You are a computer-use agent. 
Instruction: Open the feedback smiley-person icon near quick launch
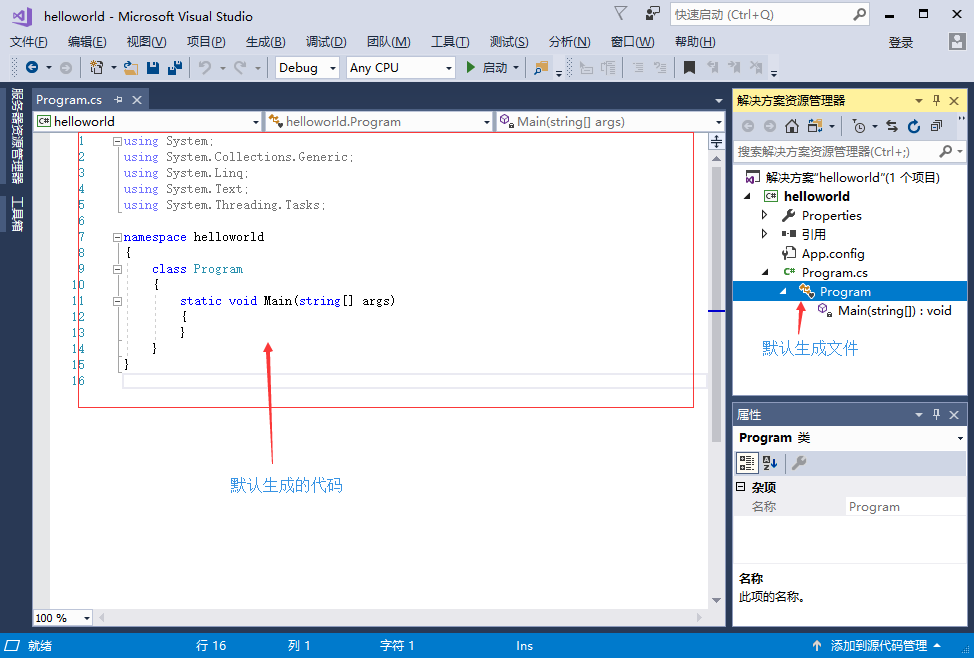point(653,14)
